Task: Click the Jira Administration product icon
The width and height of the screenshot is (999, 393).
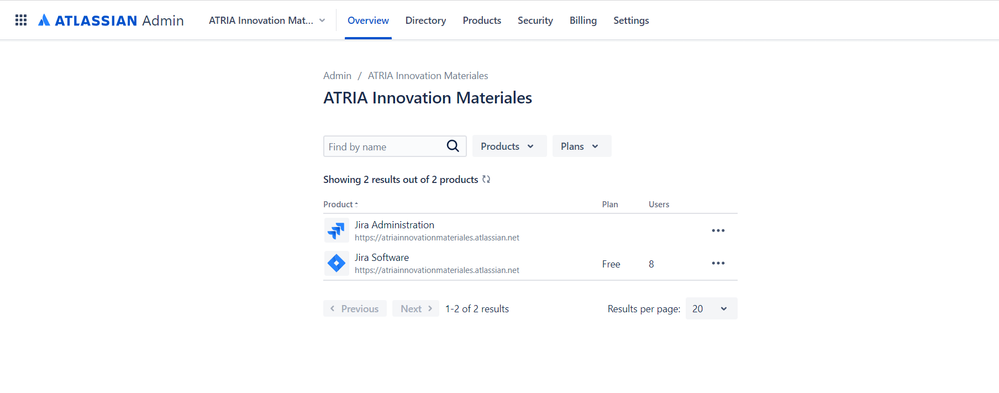Action: (336, 231)
